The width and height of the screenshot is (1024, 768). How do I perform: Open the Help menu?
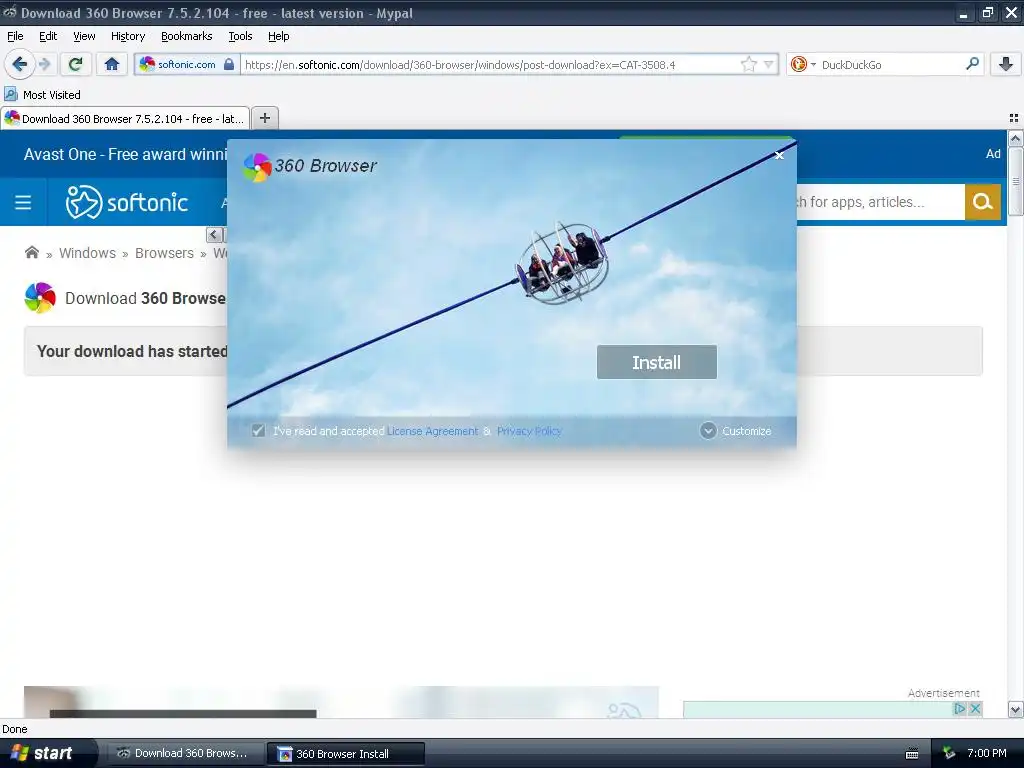point(278,36)
